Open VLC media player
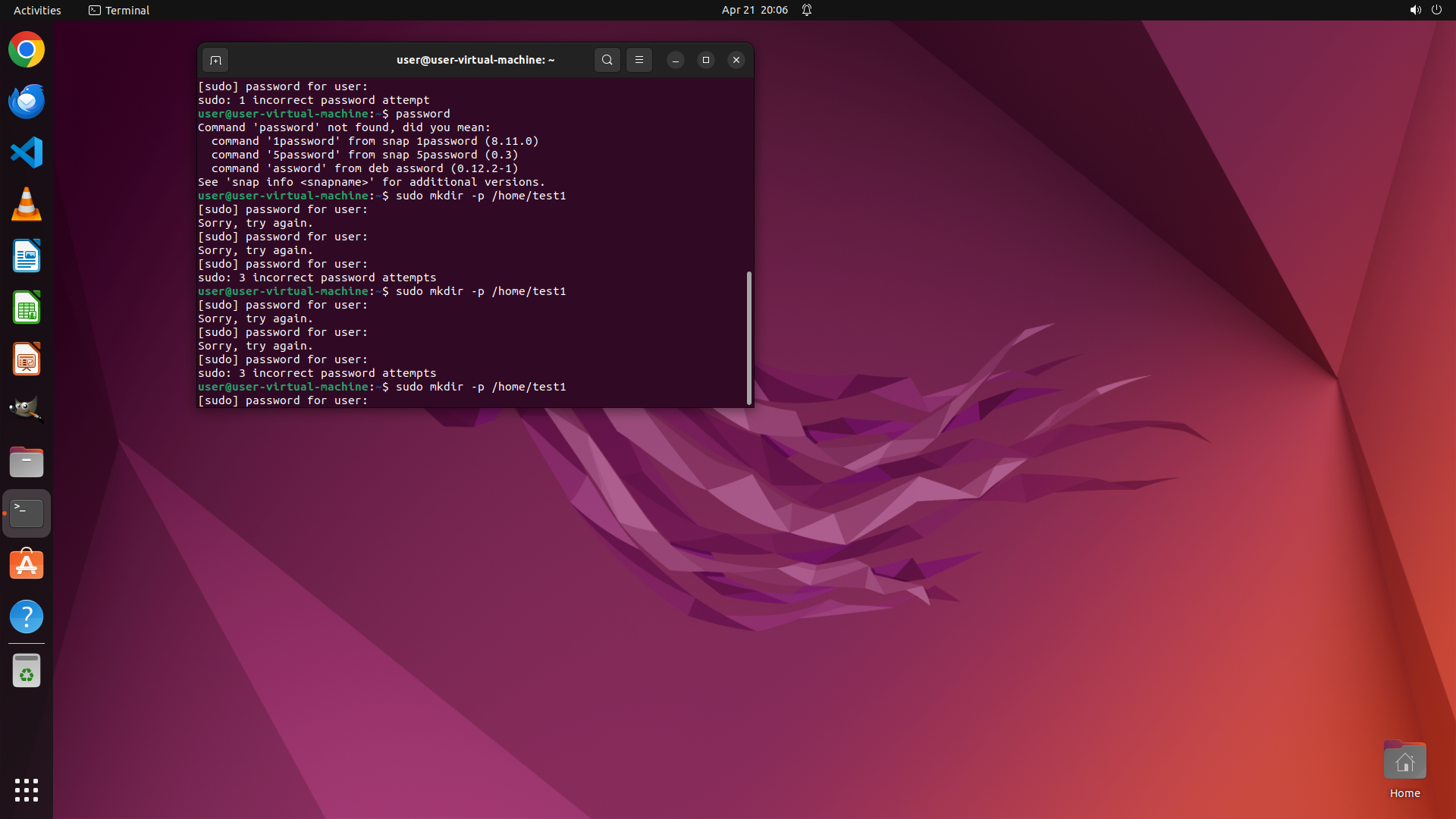The height and width of the screenshot is (819, 1456). (27, 205)
